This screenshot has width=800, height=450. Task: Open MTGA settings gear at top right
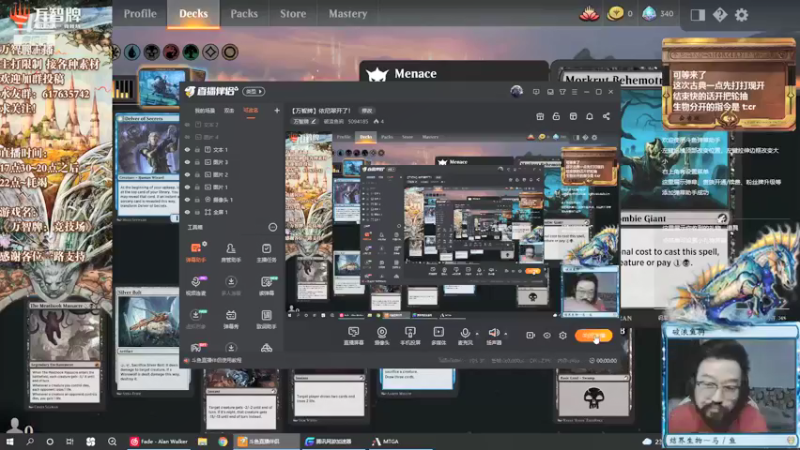(x=741, y=15)
